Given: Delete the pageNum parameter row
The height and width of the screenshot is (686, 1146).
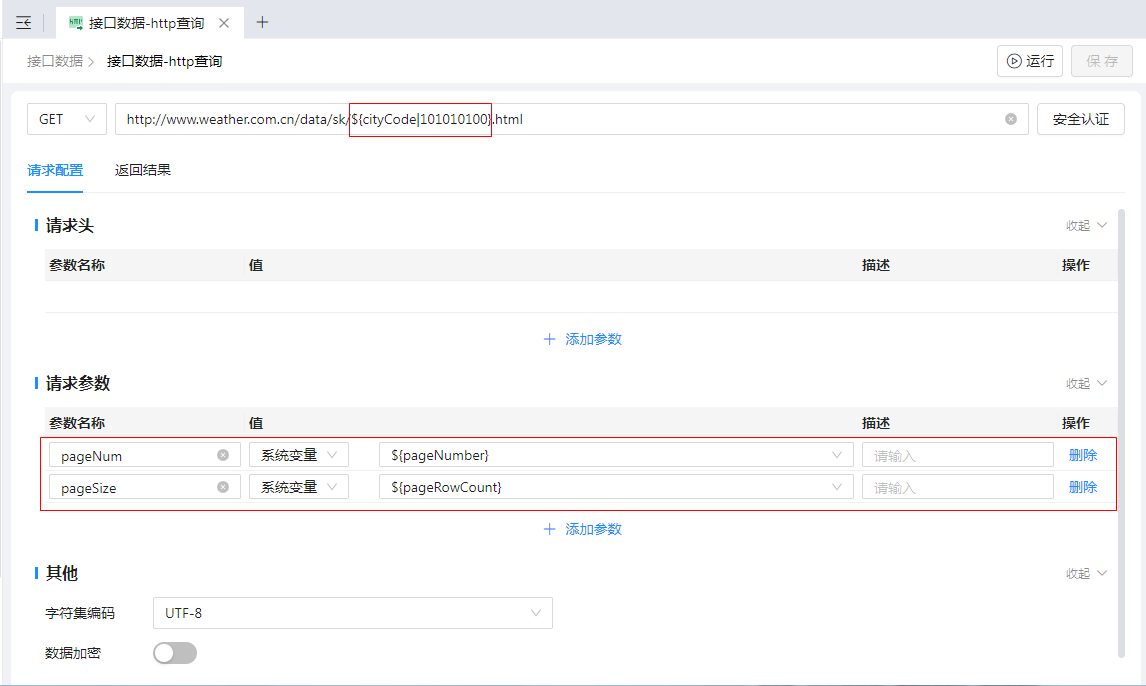Looking at the screenshot, I should (x=1082, y=455).
